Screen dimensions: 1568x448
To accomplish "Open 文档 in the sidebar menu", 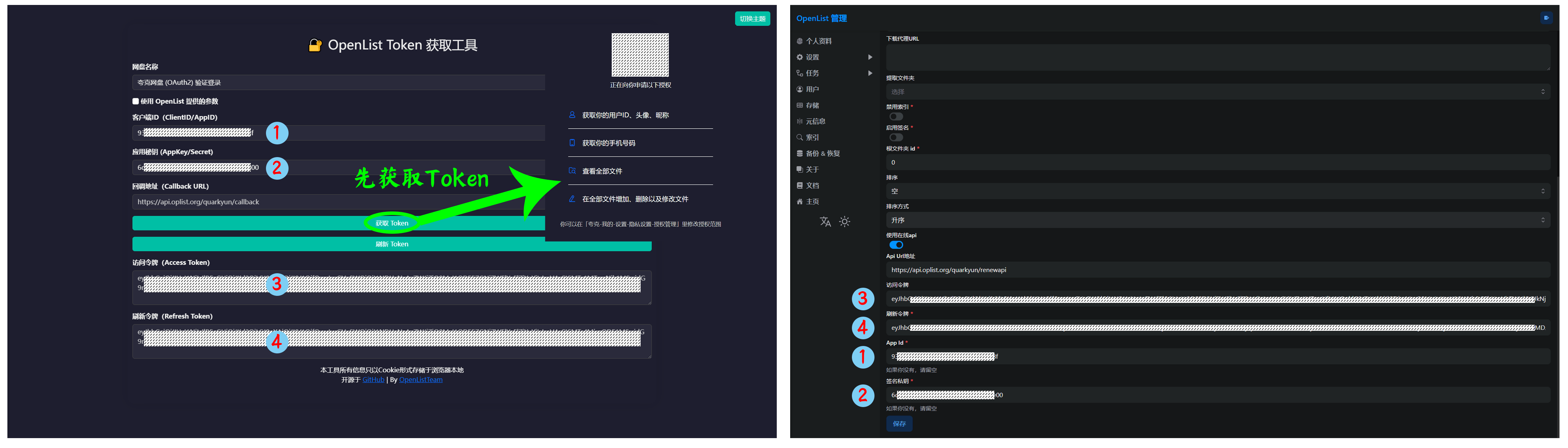I will (x=813, y=186).
